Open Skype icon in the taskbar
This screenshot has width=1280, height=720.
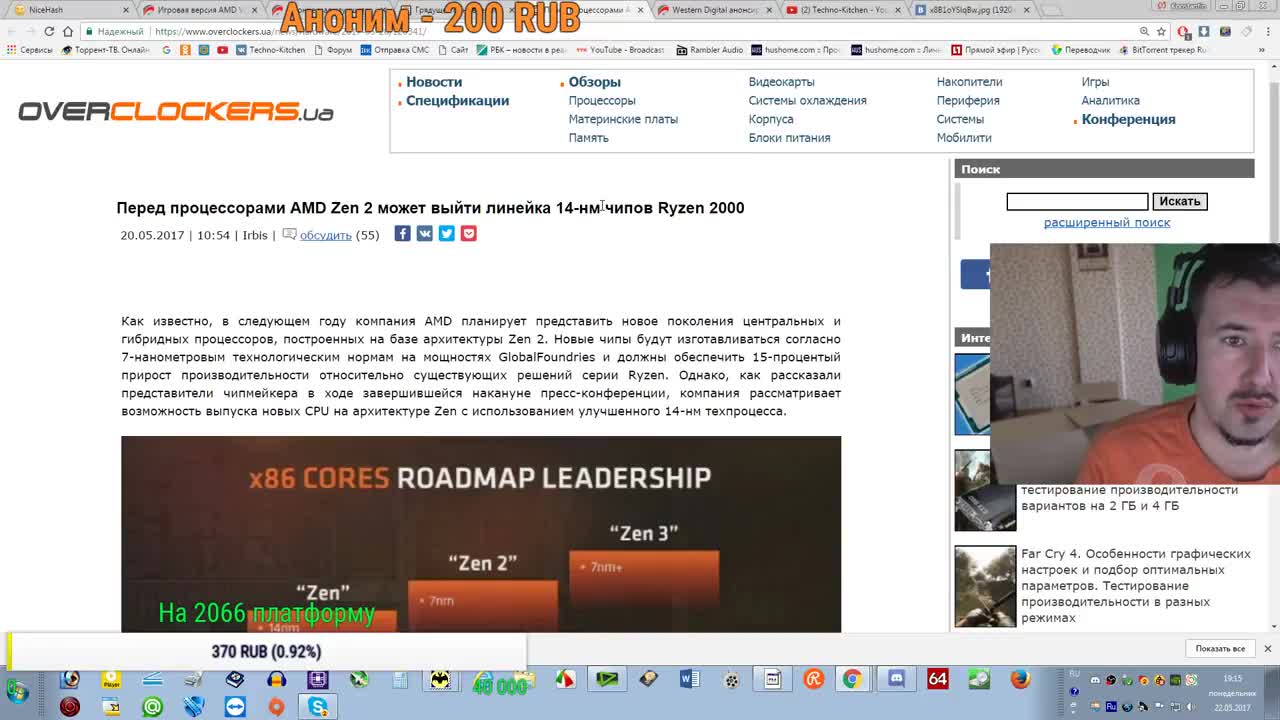[318, 707]
